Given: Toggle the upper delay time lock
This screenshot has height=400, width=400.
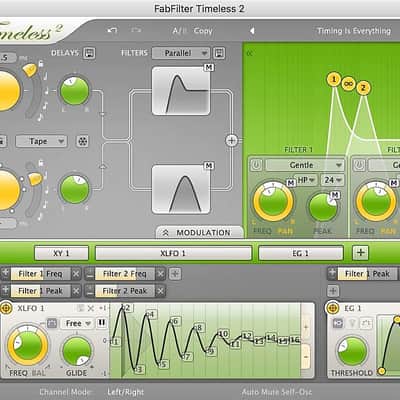Looking at the screenshot, I should 40,63.
